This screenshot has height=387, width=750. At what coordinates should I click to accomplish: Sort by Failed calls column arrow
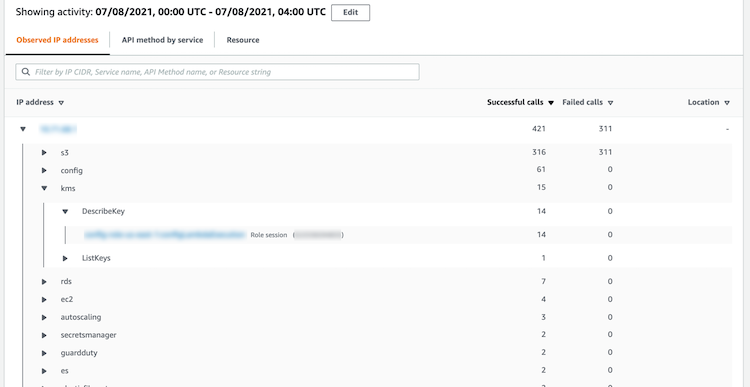pos(610,103)
